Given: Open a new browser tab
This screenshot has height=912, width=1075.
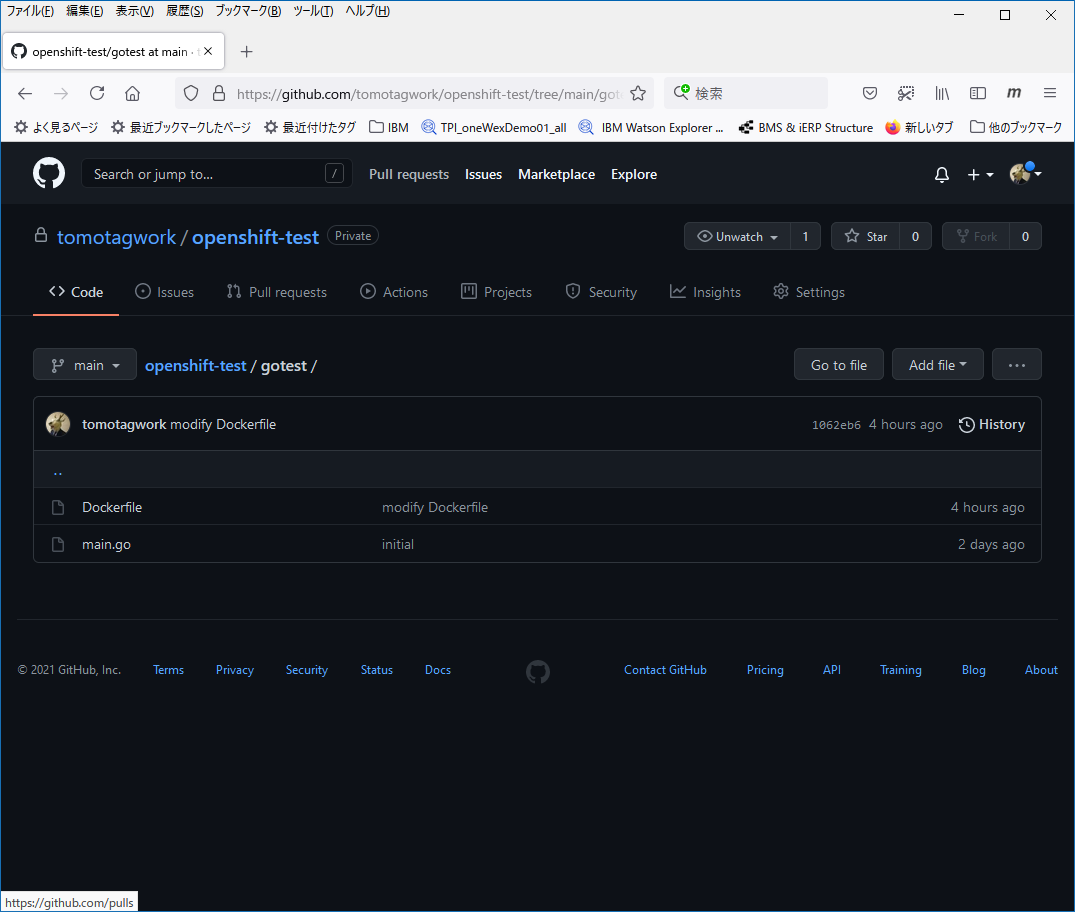Looking at the screenshot, I should (x=247, y=51).
